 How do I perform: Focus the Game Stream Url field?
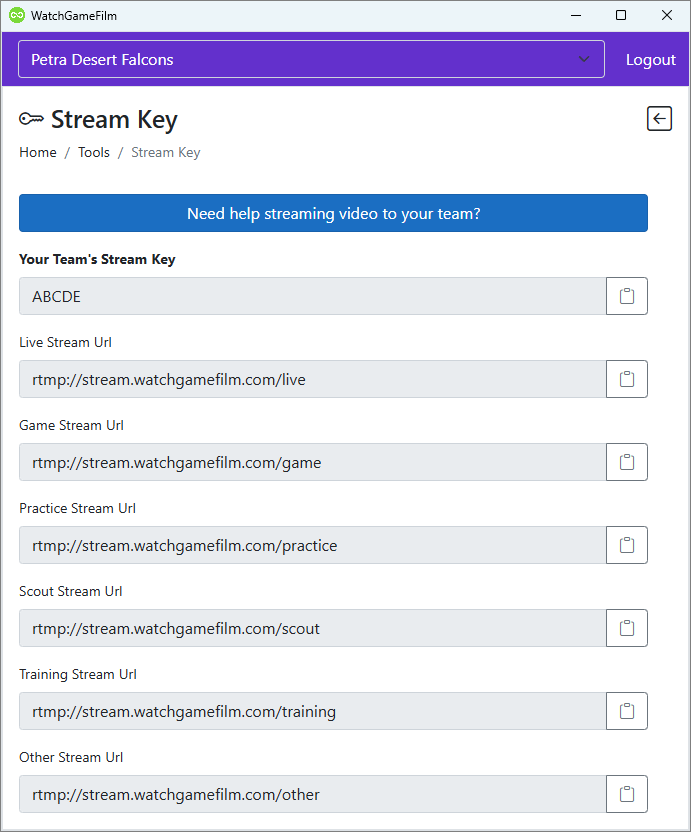coord(312,462)
